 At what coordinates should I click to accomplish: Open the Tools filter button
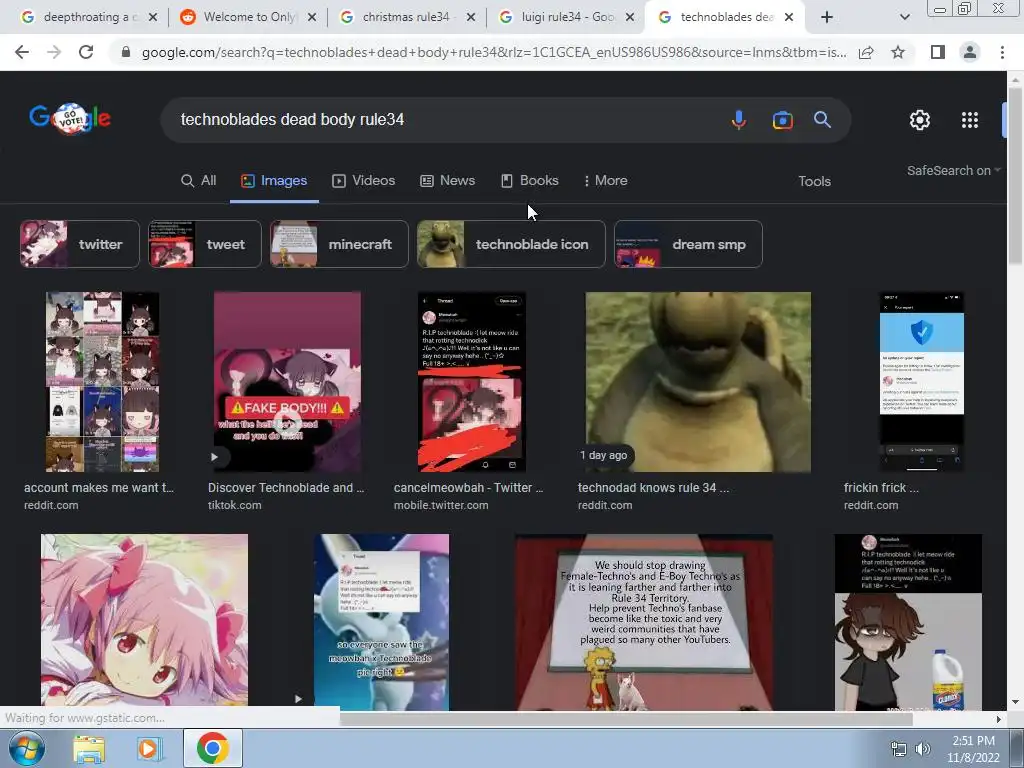click(x=814, y=182)
